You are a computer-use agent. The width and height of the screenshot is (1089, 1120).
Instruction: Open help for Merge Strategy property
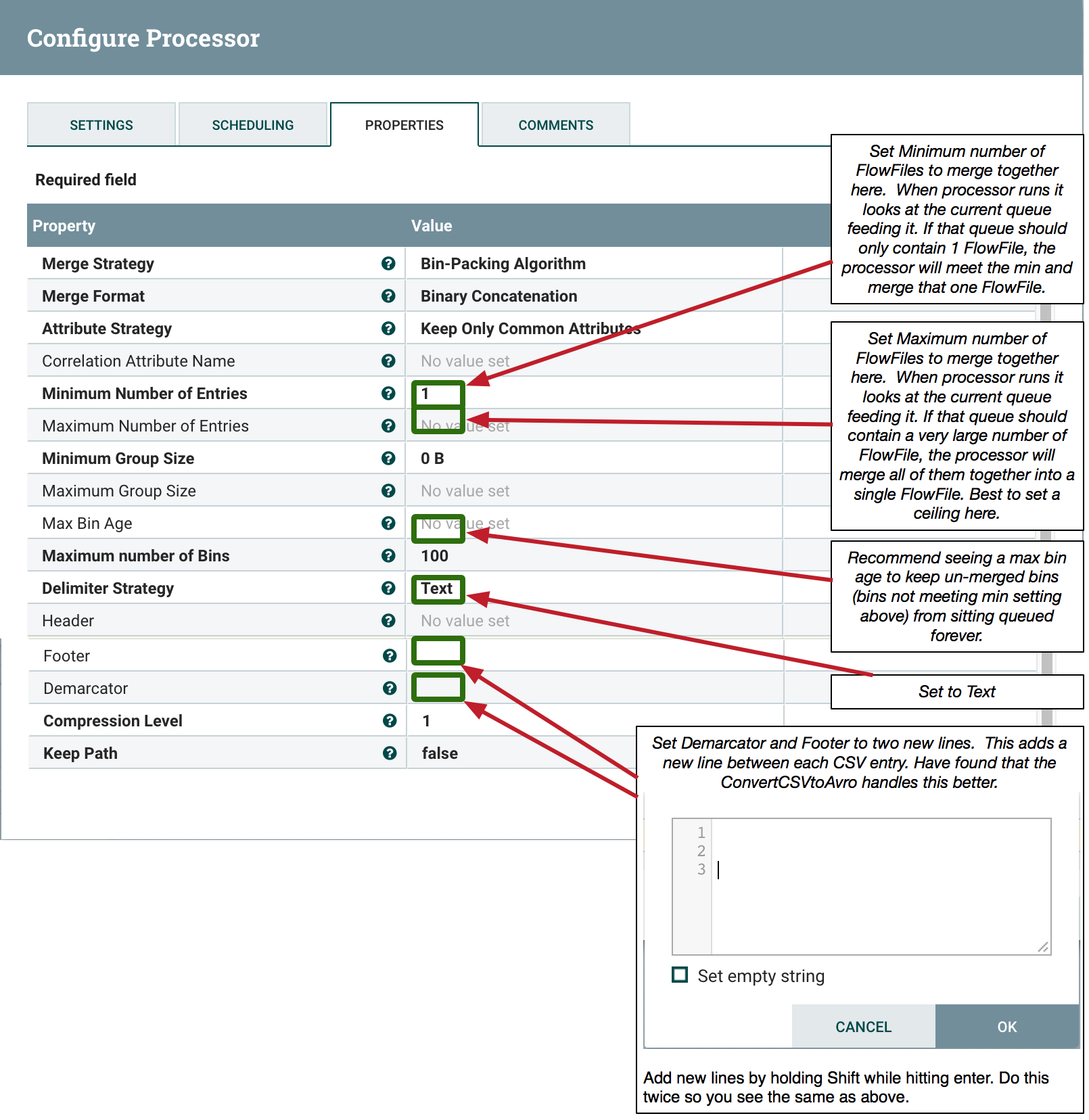tap(388, 264)
